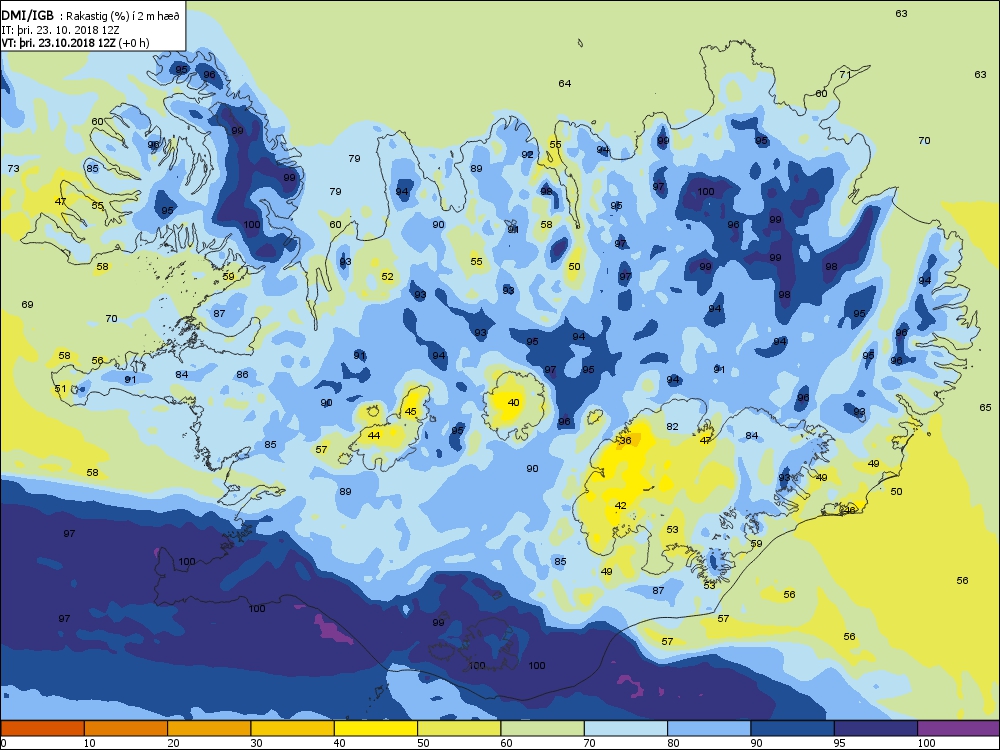Select the humidity value '44' on the map
The width and height of the screenshot is (1000, 750).
click(374, 436)
